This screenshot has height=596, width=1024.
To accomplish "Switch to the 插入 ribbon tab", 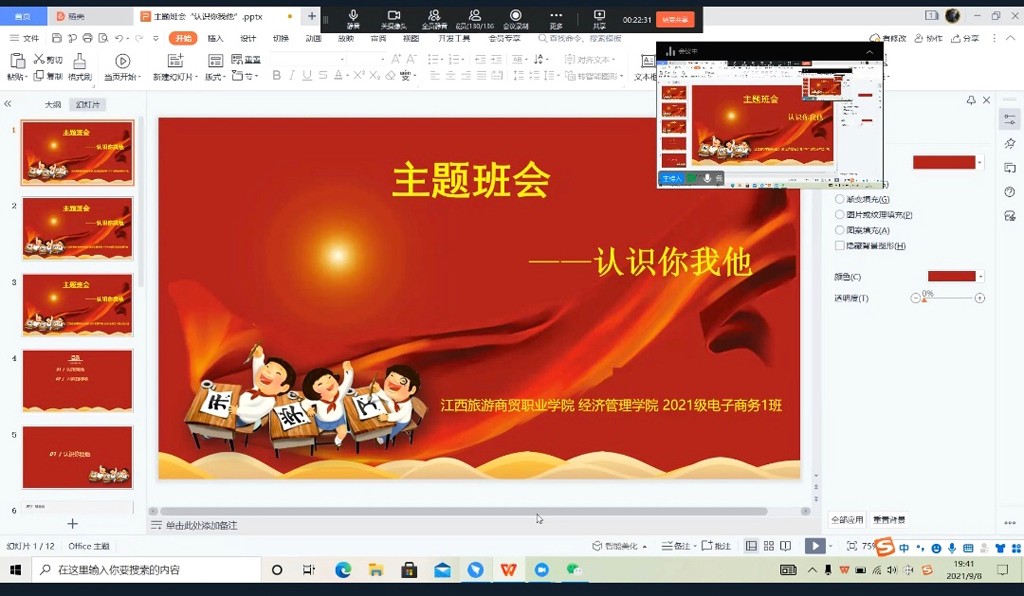I will [215, 38].
